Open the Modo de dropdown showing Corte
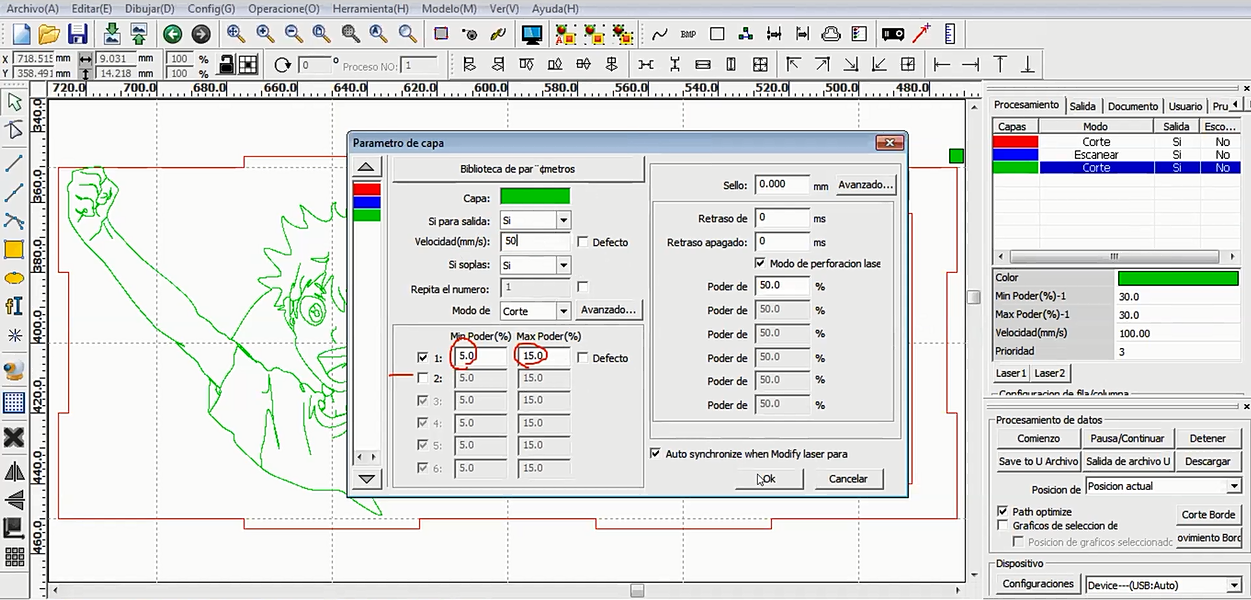1251x600 pixels. (563, 311)
